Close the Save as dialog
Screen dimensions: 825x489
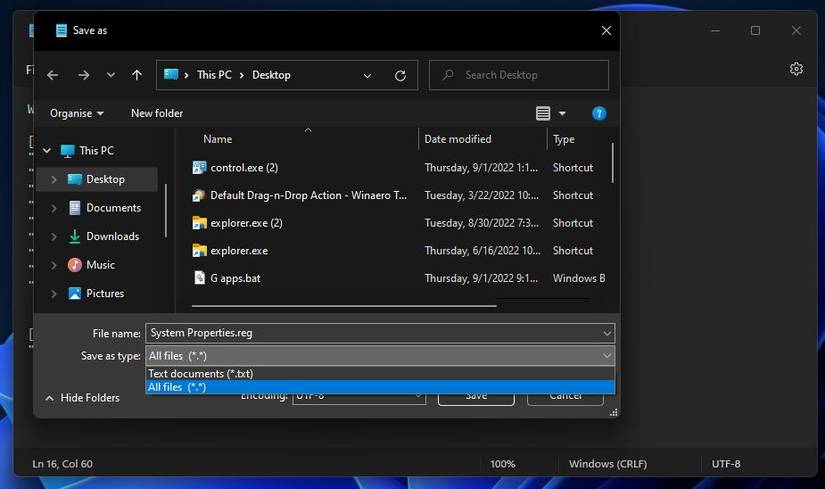606,31
